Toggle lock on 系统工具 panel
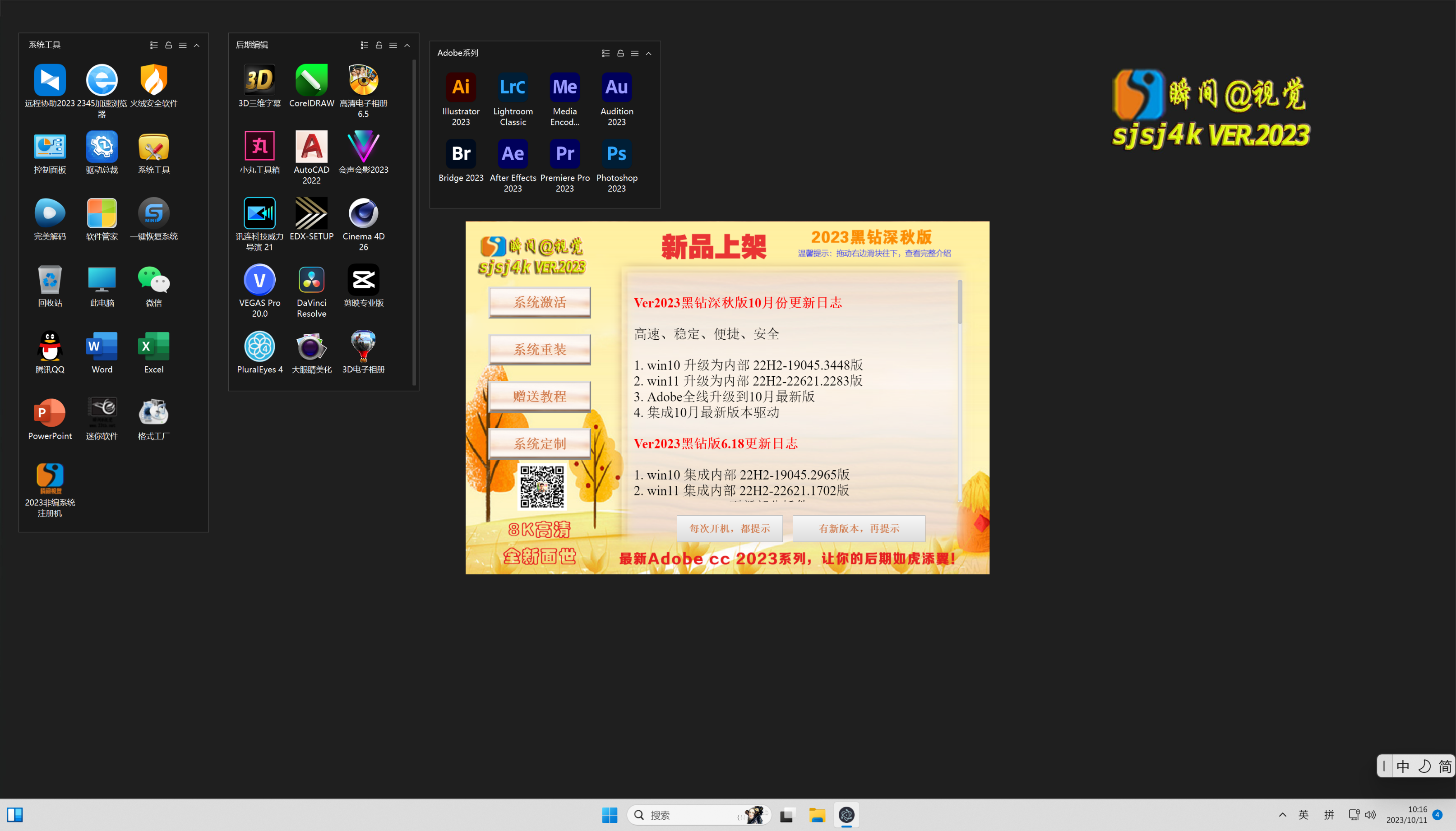Image resolution: width=1456 pixels, height=831 pixels. point(168,45)
